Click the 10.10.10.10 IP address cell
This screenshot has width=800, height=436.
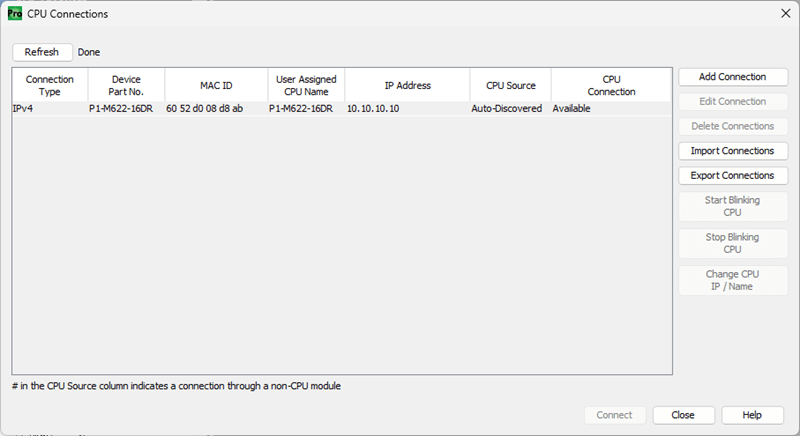(x=373, y=109)
